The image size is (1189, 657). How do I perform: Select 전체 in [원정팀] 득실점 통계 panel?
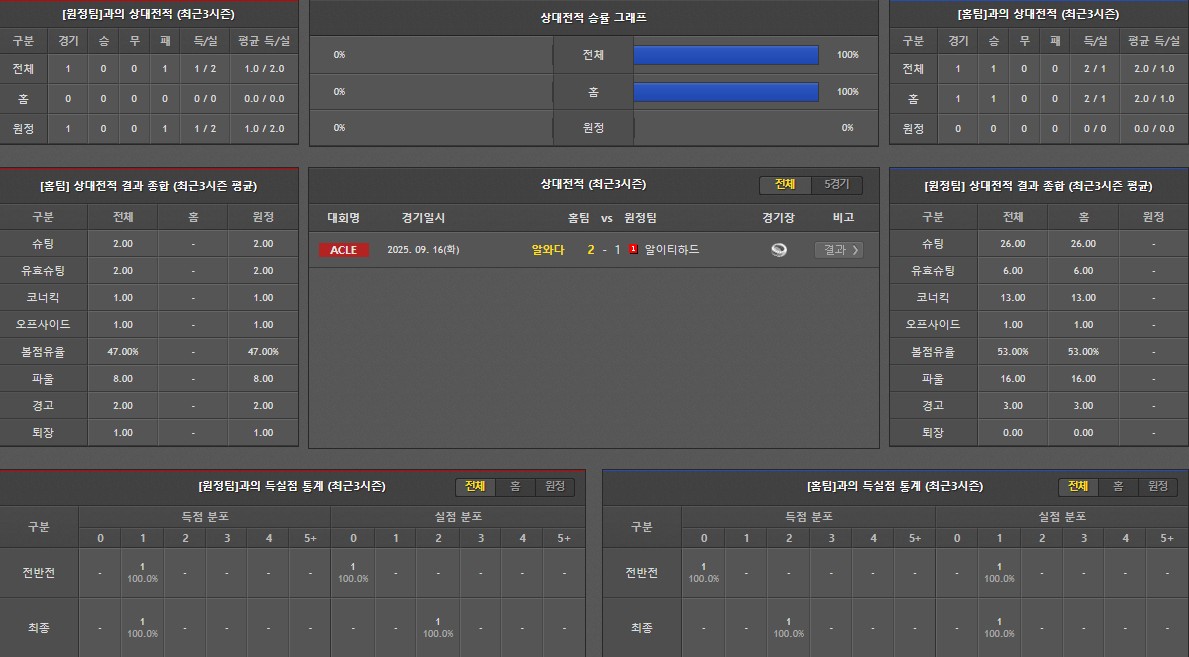475,486
